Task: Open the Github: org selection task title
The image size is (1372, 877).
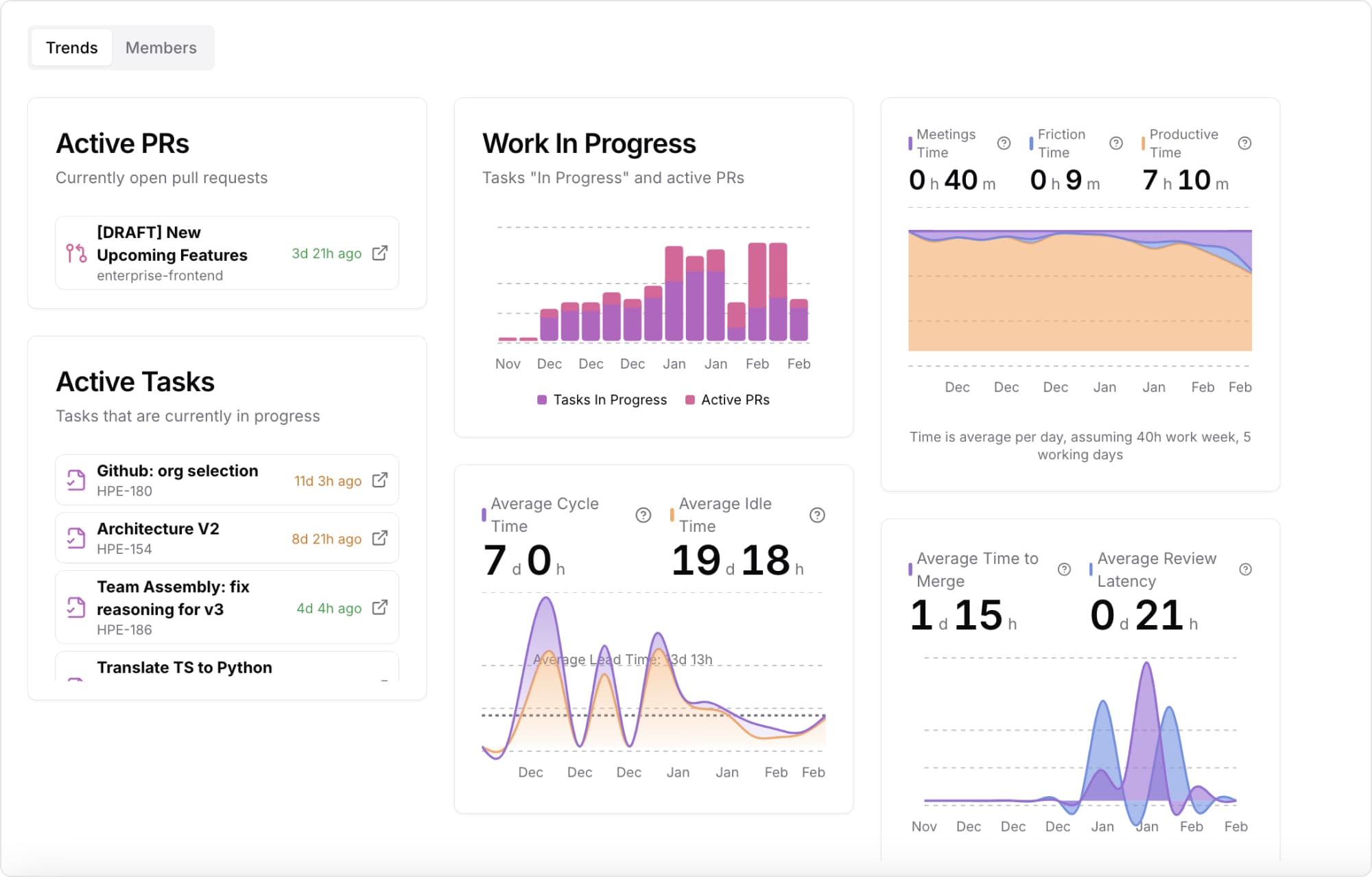Action: [x=177, y=471]
